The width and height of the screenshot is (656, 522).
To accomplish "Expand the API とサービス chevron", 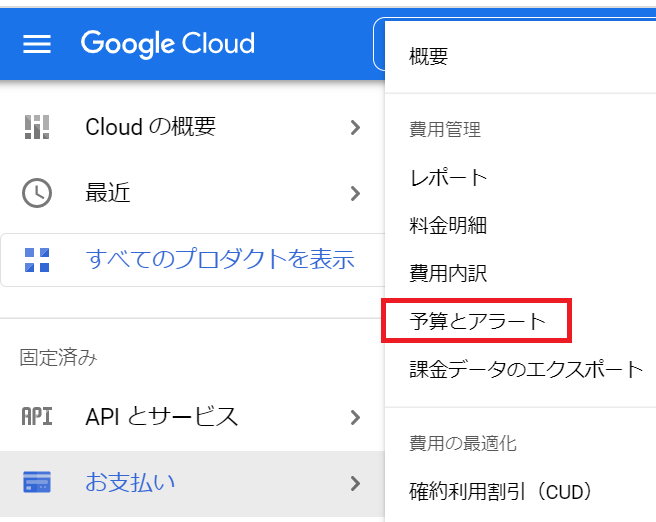I will [x=355, y=417].
